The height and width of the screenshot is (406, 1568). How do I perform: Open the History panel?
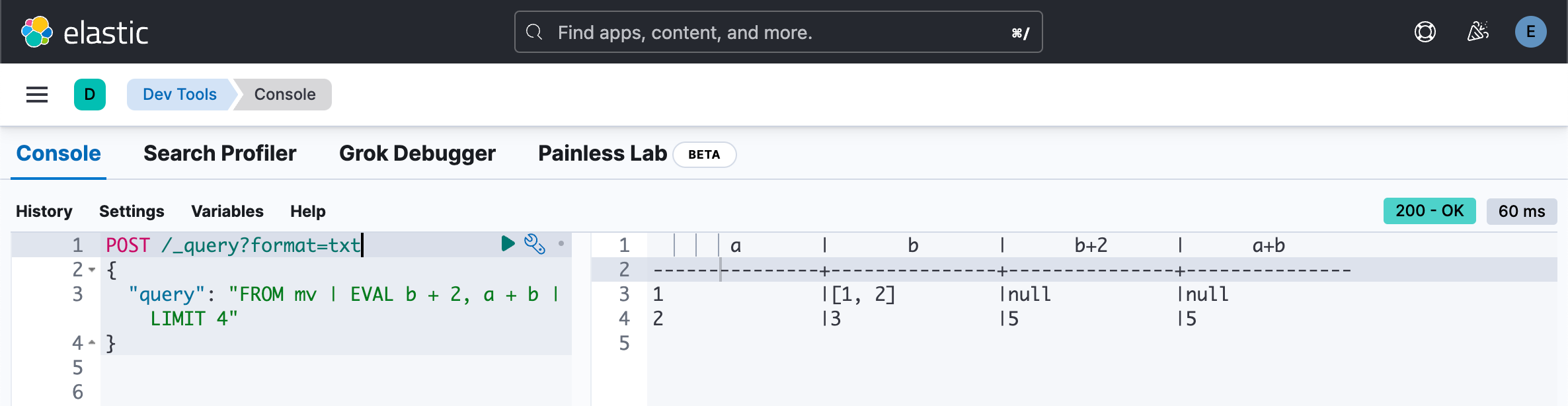44,211
